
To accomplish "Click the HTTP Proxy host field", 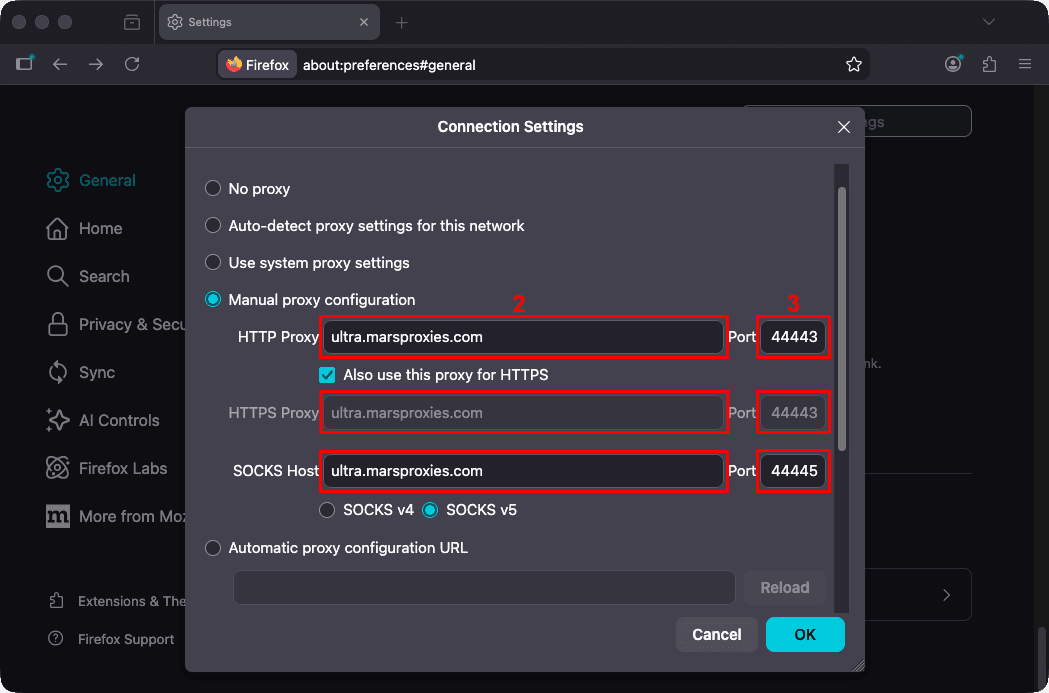I will pyautogui.click(x=522, y=337).
